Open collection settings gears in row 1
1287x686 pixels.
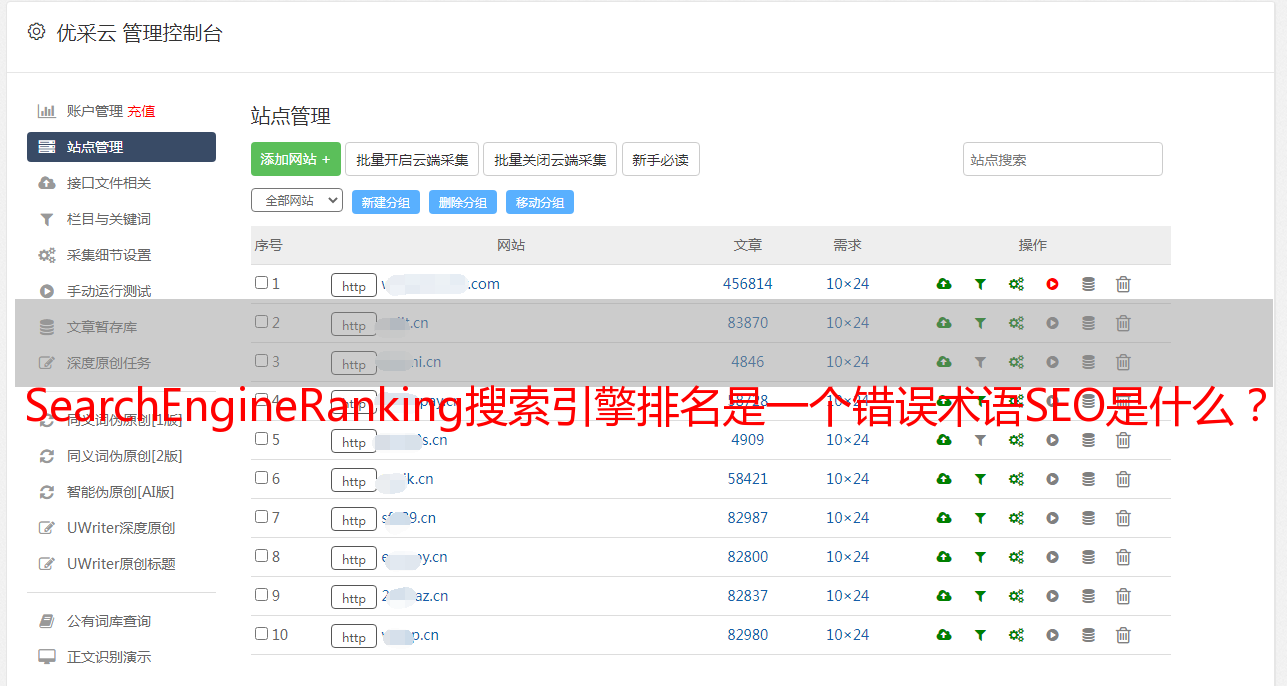coord(1016,284)
